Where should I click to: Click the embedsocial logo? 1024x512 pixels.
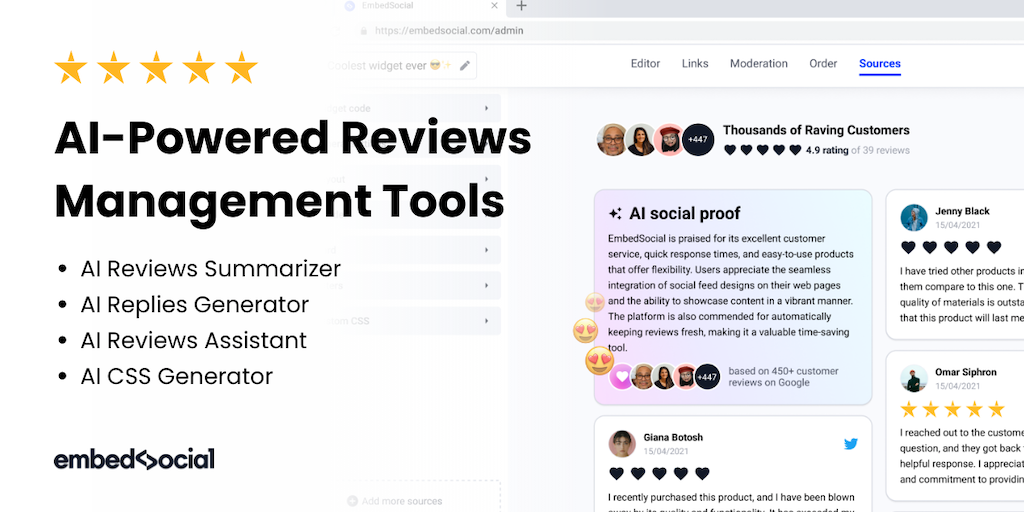[134, 460]
